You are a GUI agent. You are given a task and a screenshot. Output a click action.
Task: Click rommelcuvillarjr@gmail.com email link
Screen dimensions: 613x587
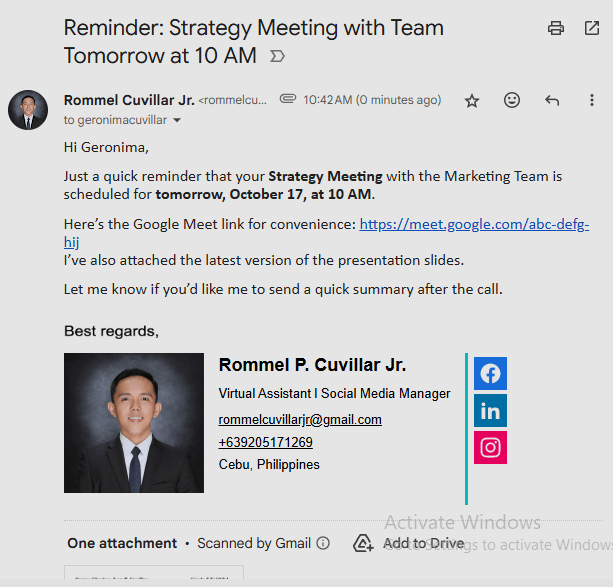(300, 420)
